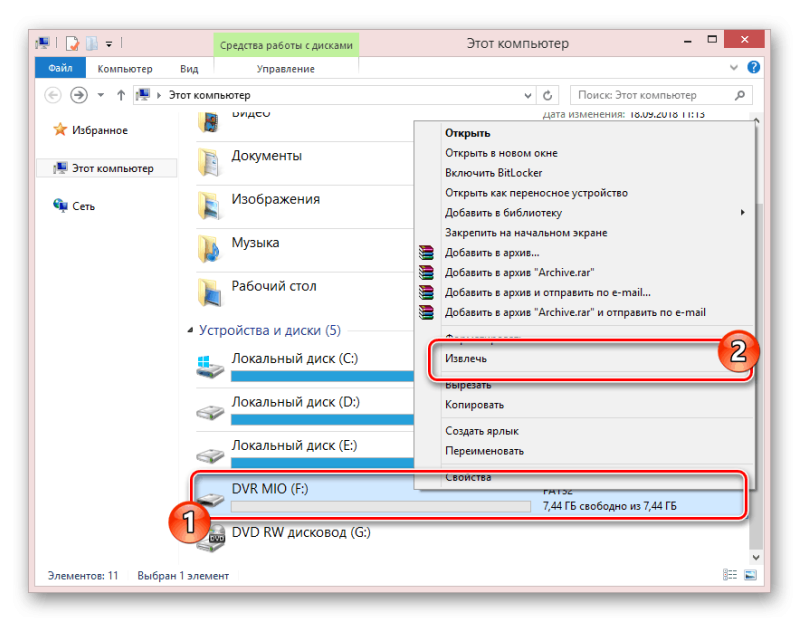Go back with the back arrow
This screenshot has height=622, width=800.
click(x=53, y=95)
